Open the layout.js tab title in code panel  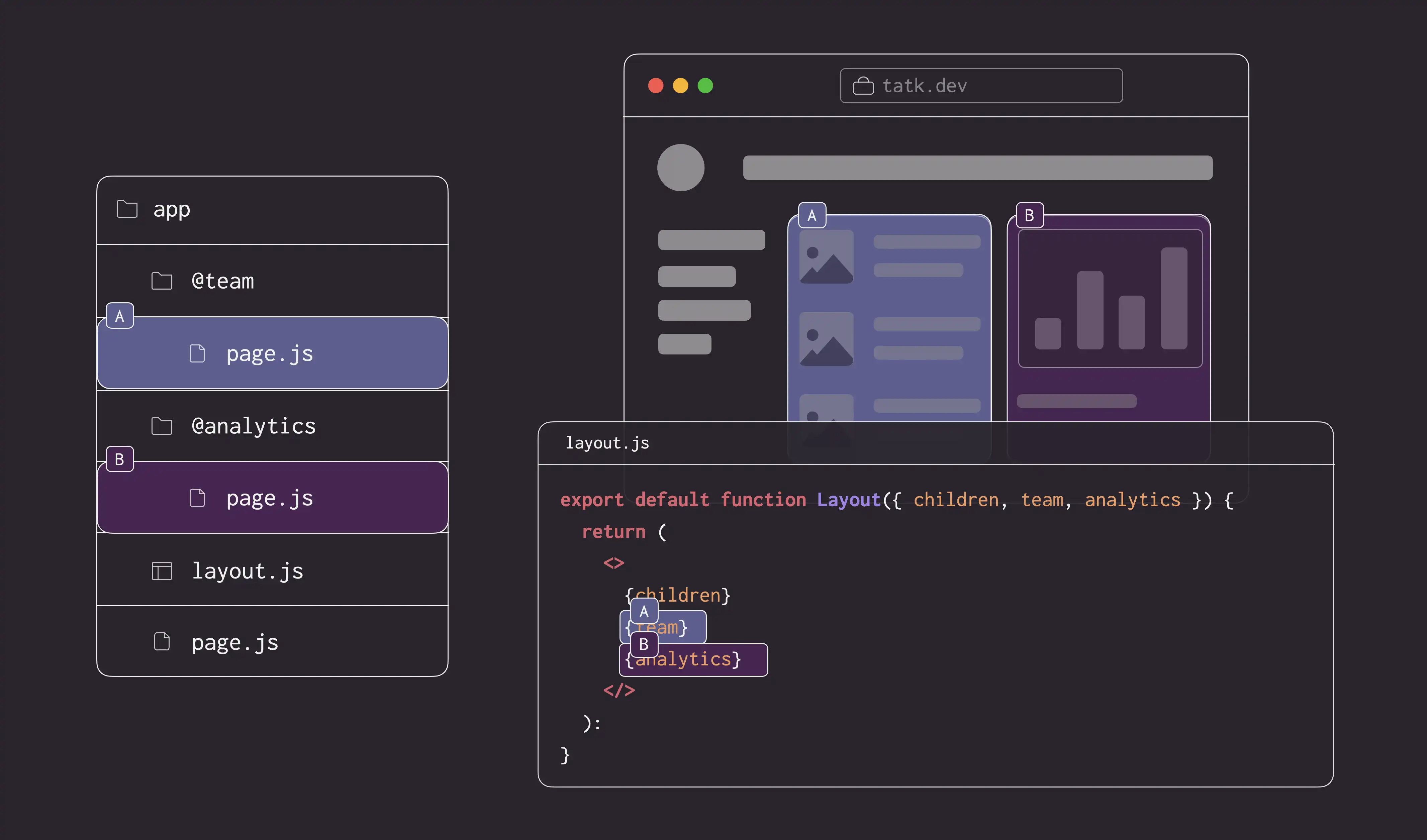pos(607,443)
